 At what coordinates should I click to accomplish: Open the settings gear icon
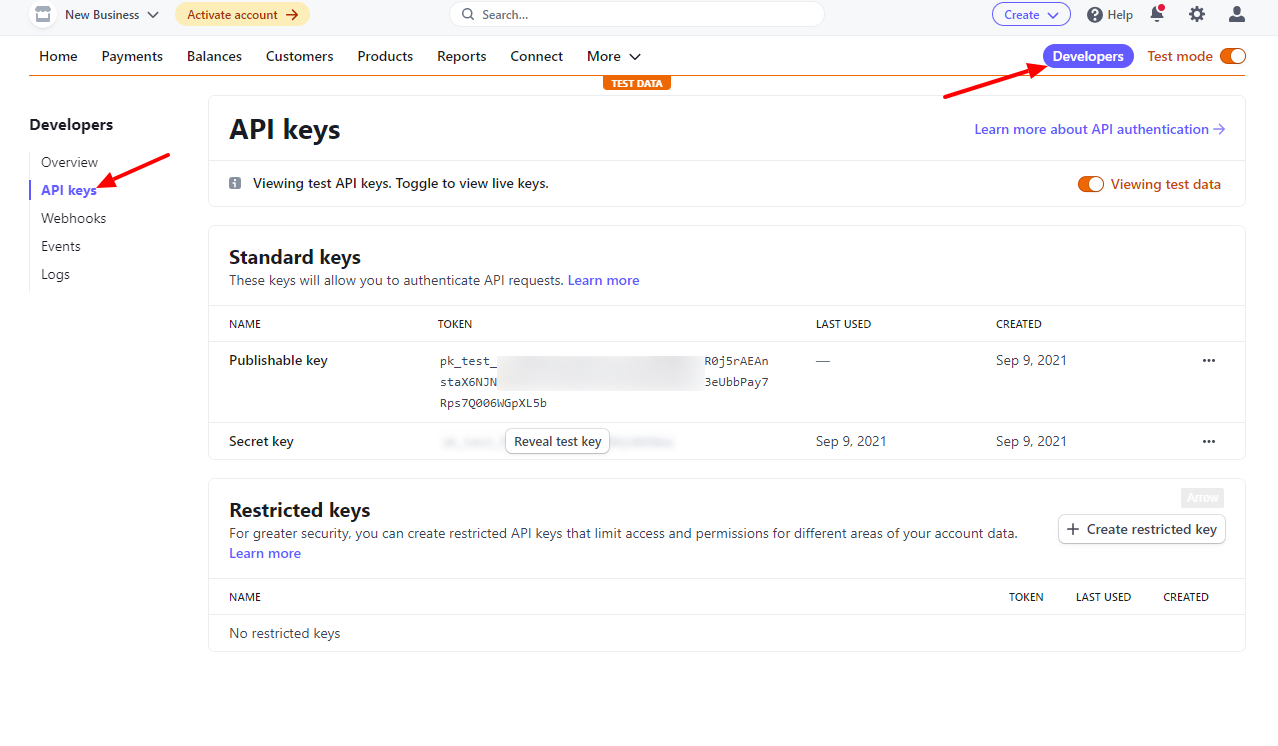tap(1196, 14)
